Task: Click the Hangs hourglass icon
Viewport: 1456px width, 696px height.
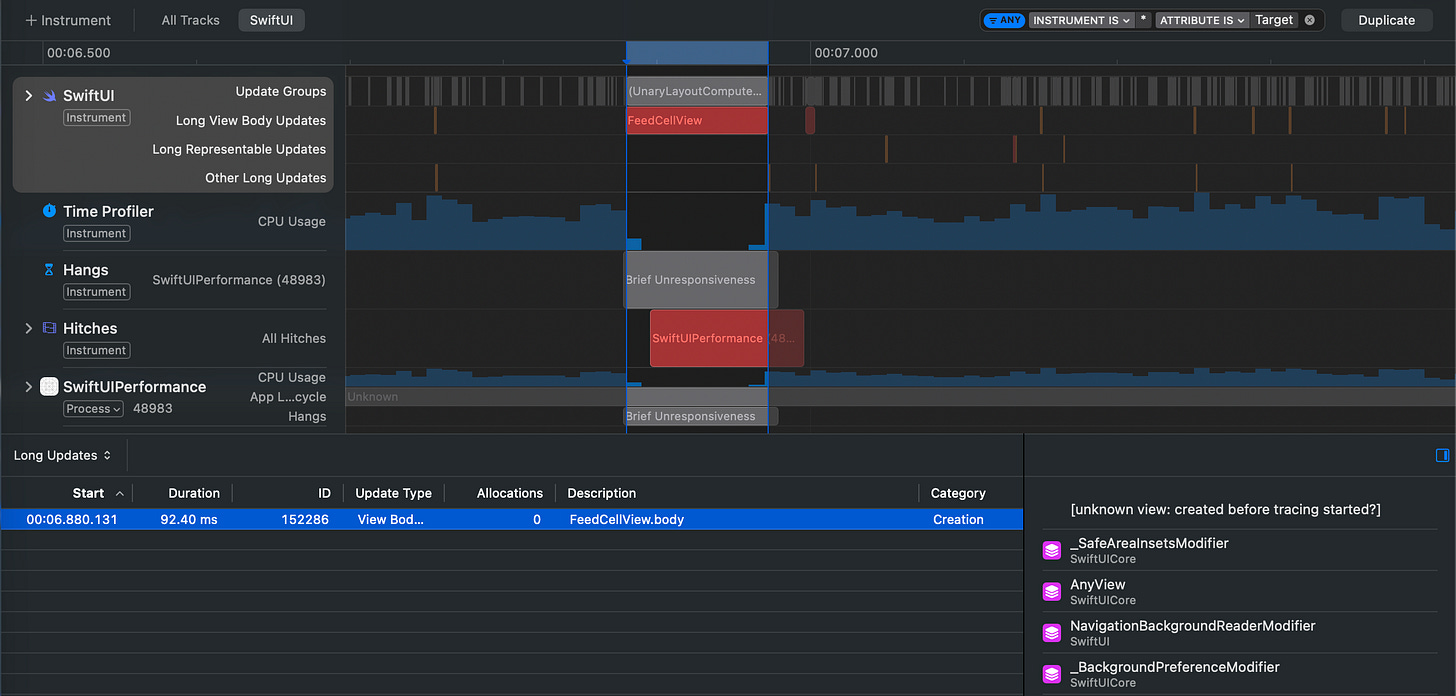Action: click(49, 270)
